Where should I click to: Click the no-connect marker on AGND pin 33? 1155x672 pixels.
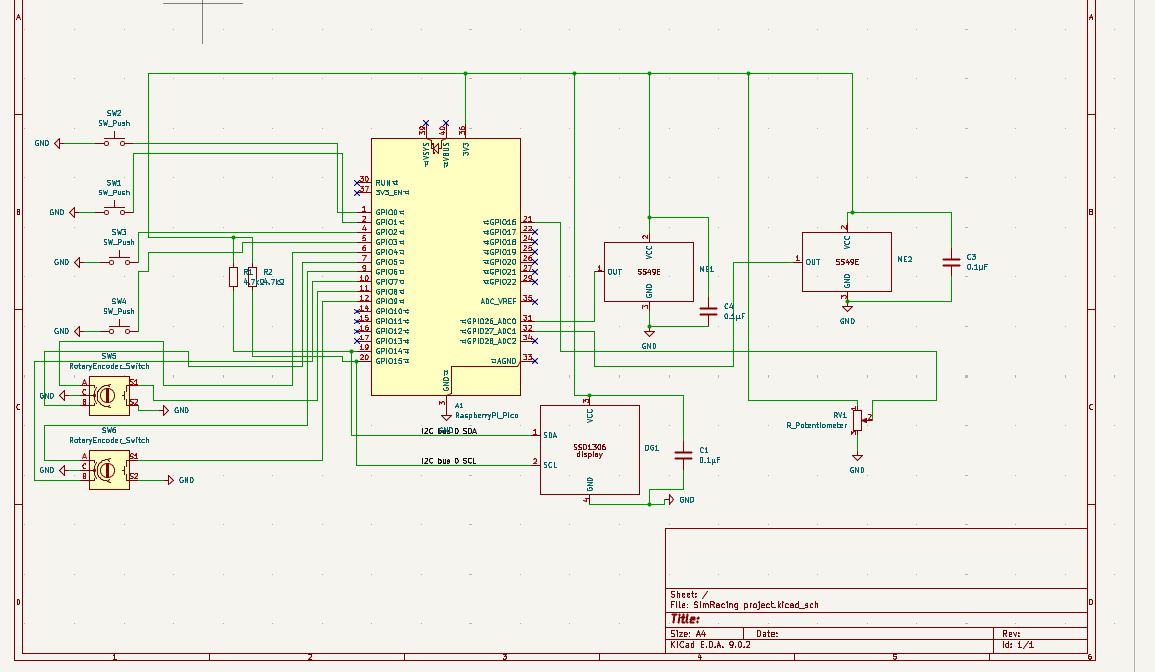pos(535,360)
